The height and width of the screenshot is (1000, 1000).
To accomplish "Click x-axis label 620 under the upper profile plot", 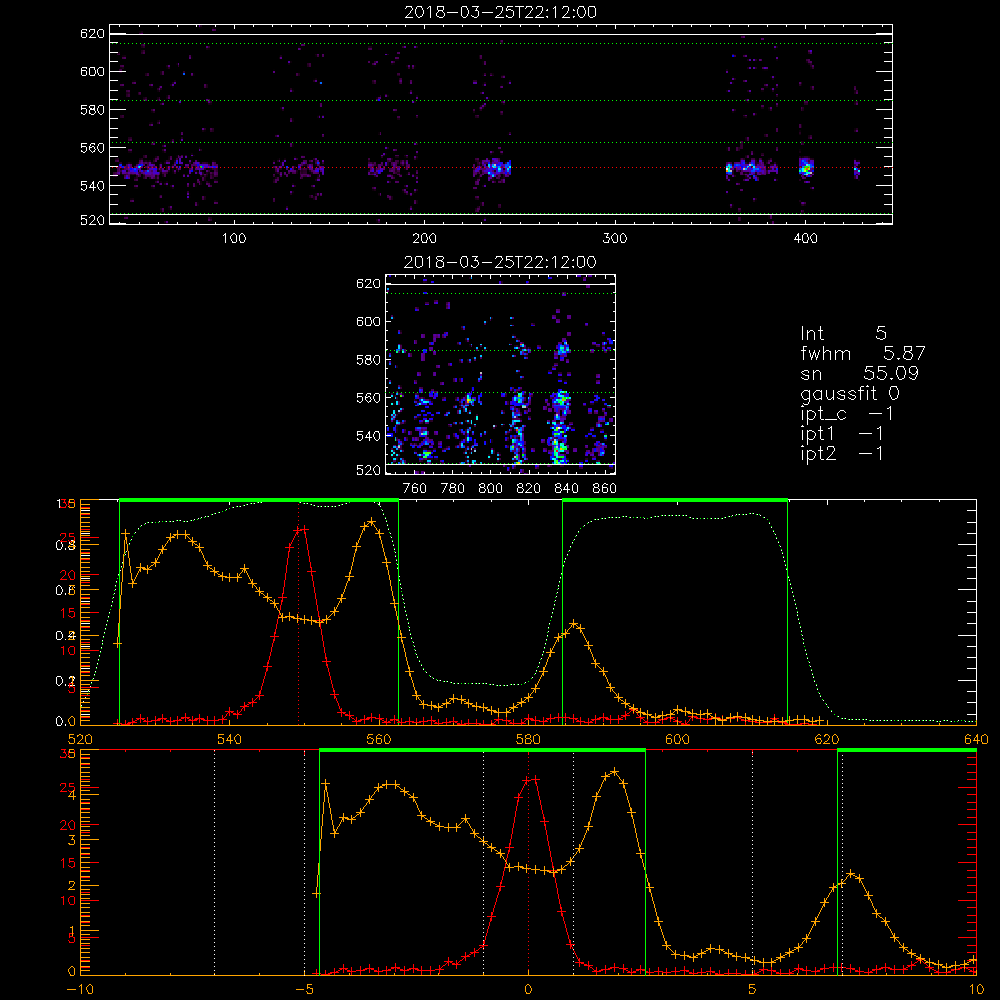I will click(827, 739).
